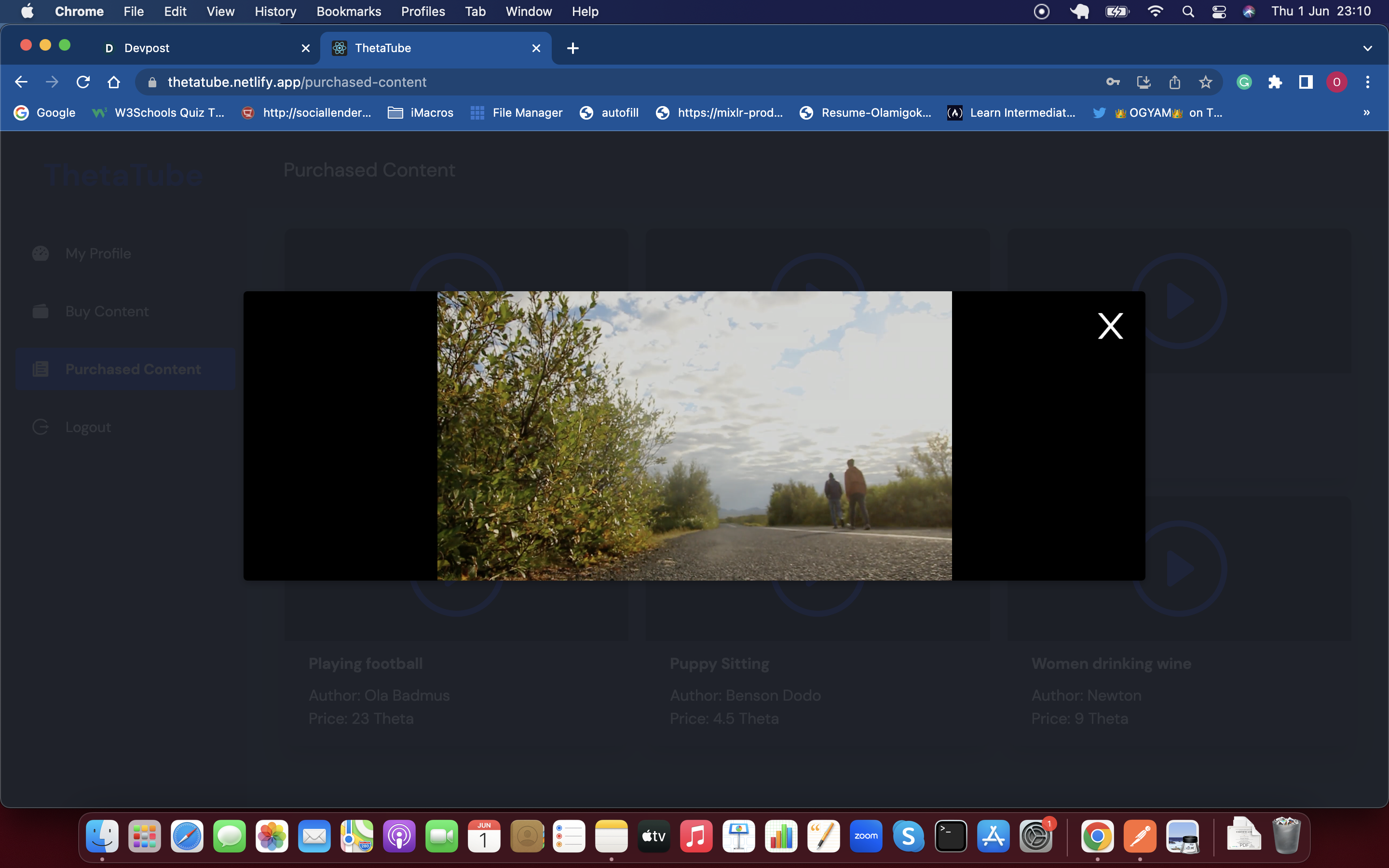The image size is (1389, 868).
Task: Expand the tab search chevron
Action: tap(1367, 48)
